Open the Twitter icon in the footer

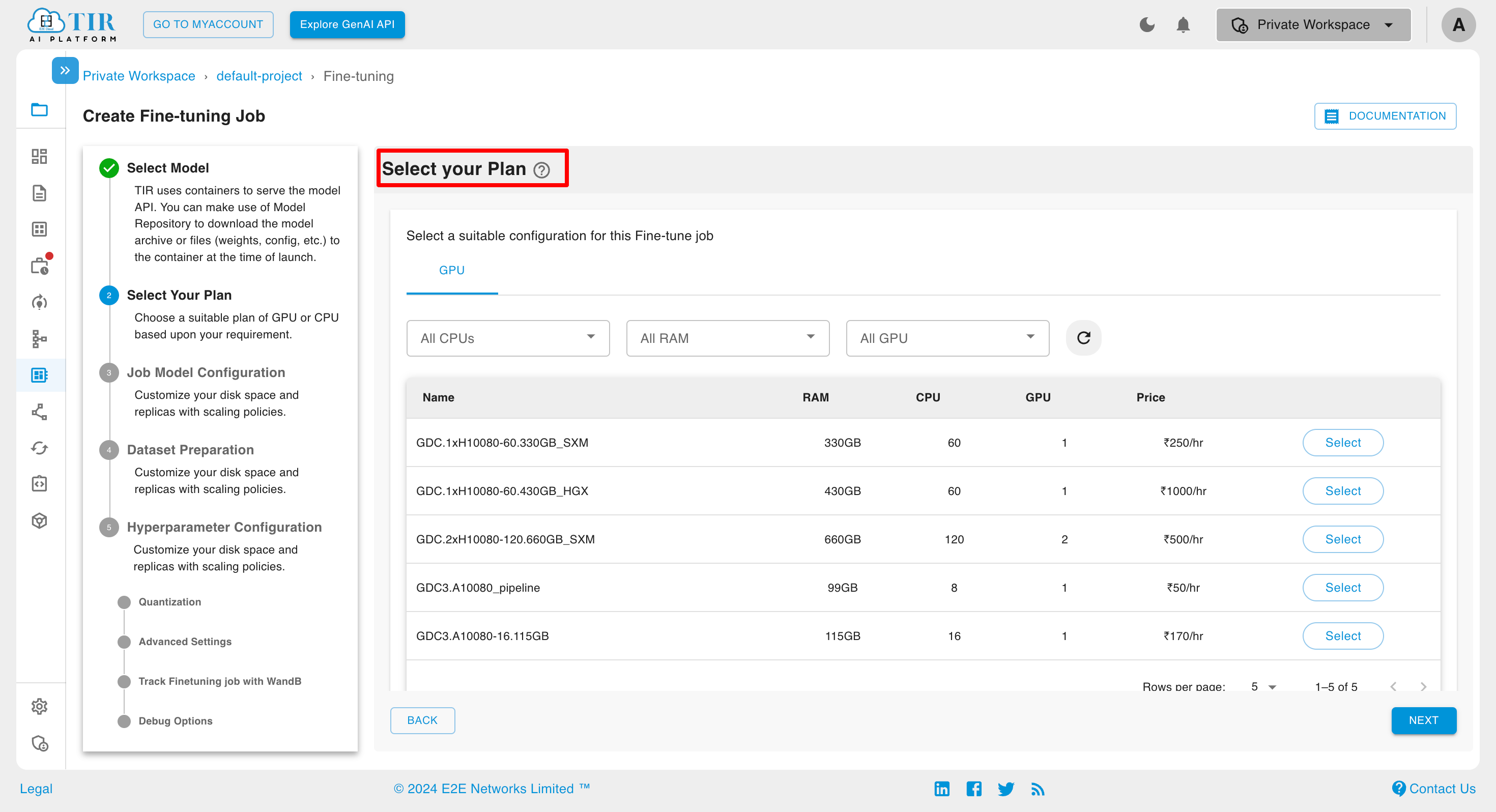pos(1006,789)
